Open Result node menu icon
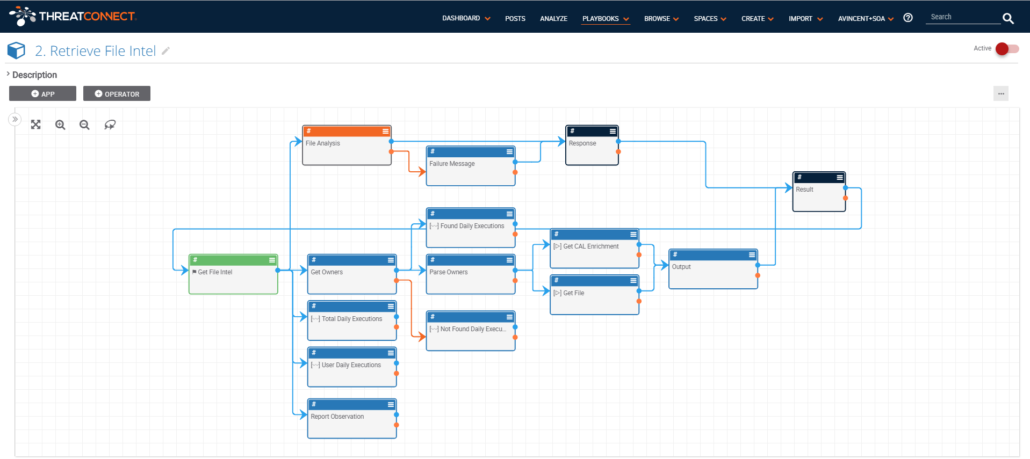Screen dimensions: 1030x459 [x=840, y=177]
